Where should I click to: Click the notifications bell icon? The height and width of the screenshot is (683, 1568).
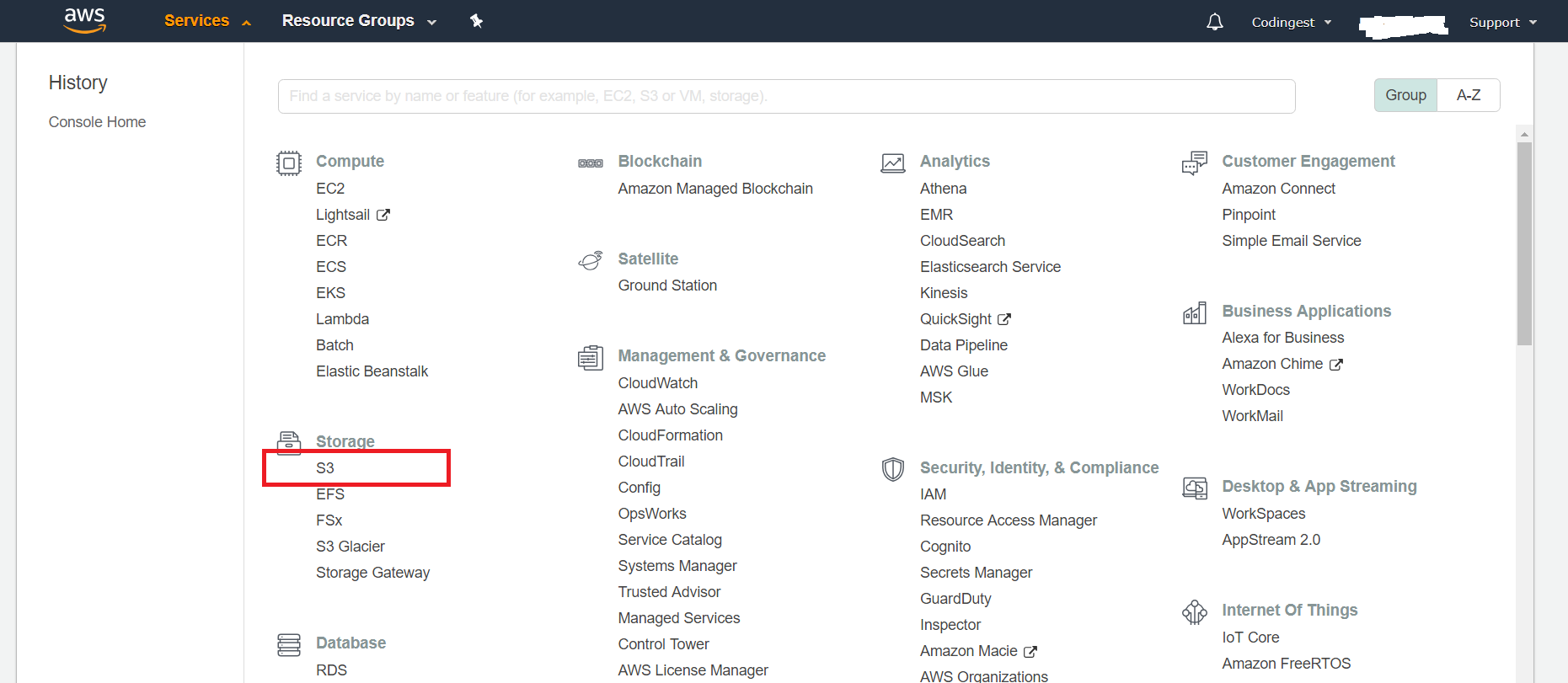coord(1214,22)
